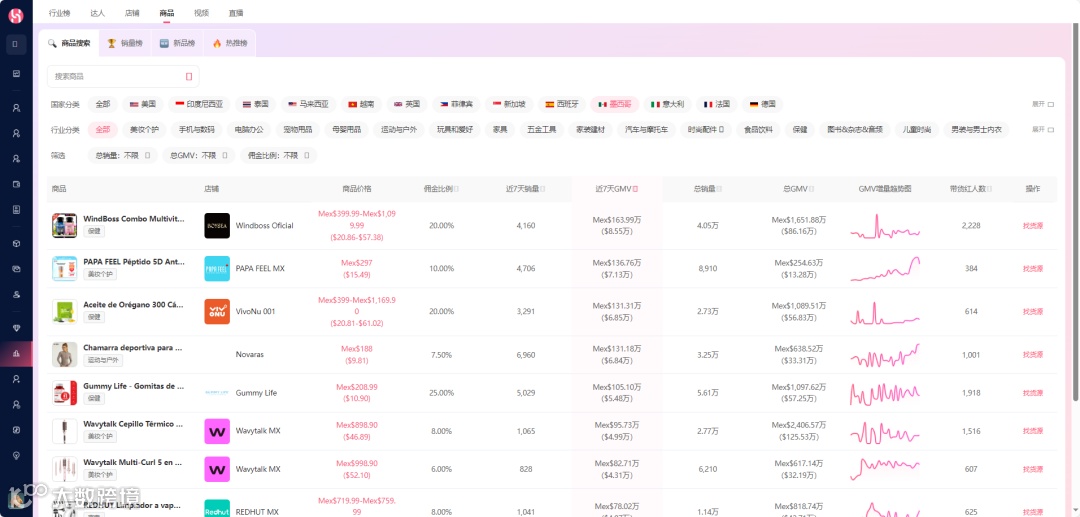Click the Gummy Life store logo
This screenshot has height=517, width=1080.
point(217,393)
